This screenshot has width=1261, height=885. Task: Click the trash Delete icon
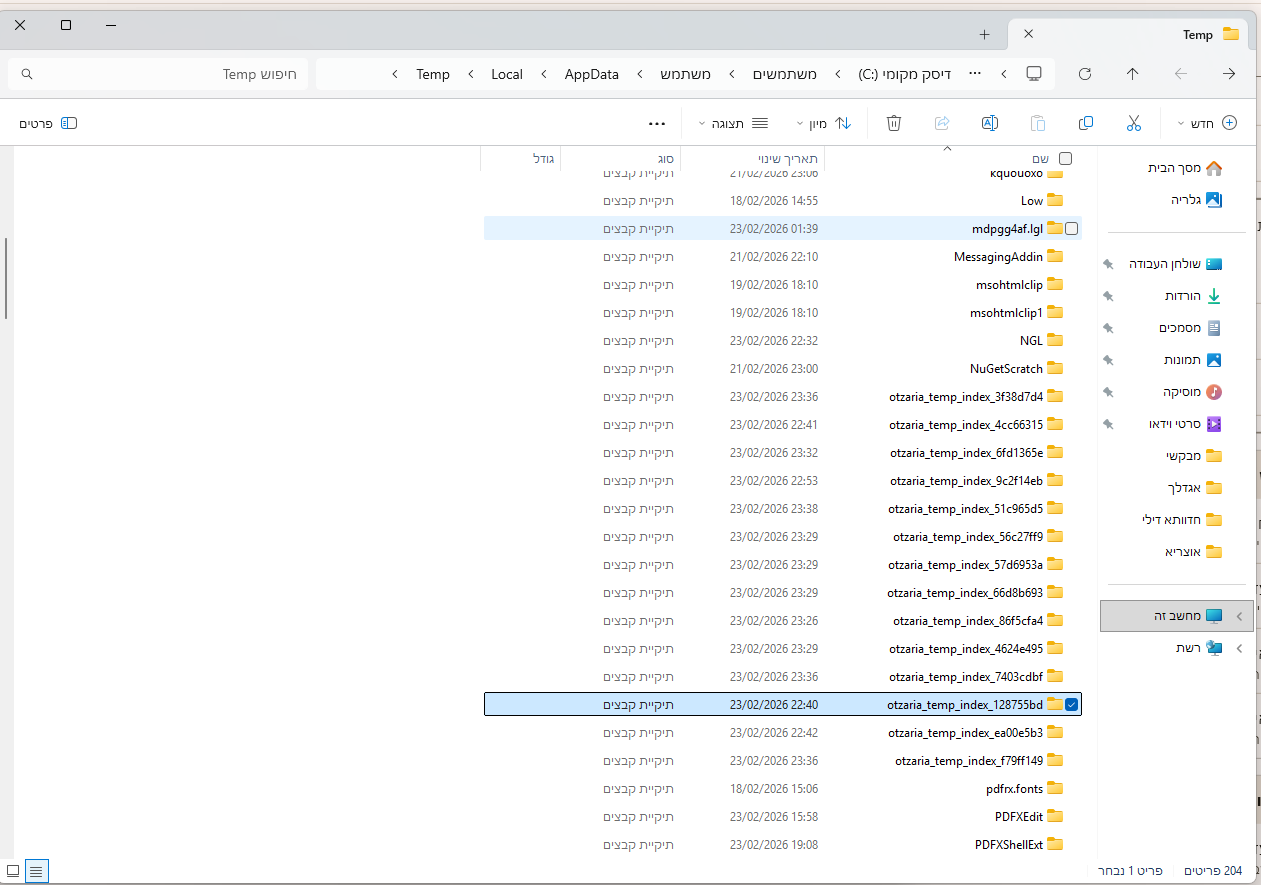[x=894, y=123]
